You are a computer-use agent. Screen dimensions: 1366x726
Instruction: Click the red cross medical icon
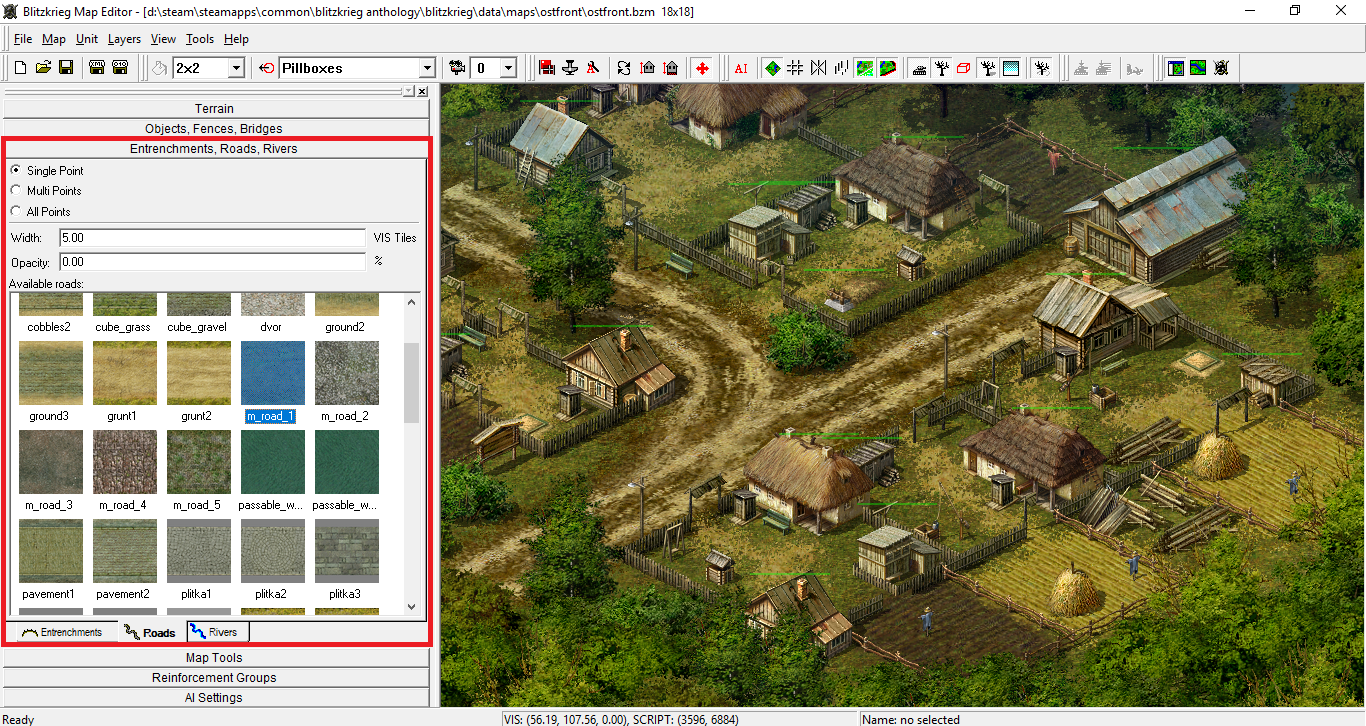pyautogui.click(x=702, y=68)
